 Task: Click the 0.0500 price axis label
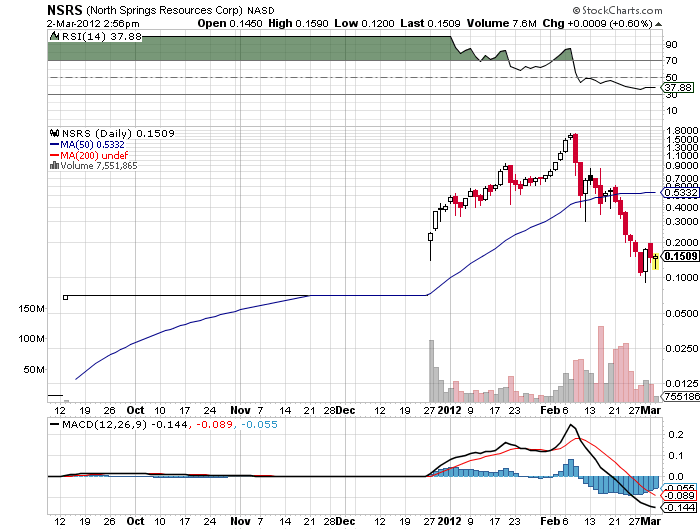682,313
